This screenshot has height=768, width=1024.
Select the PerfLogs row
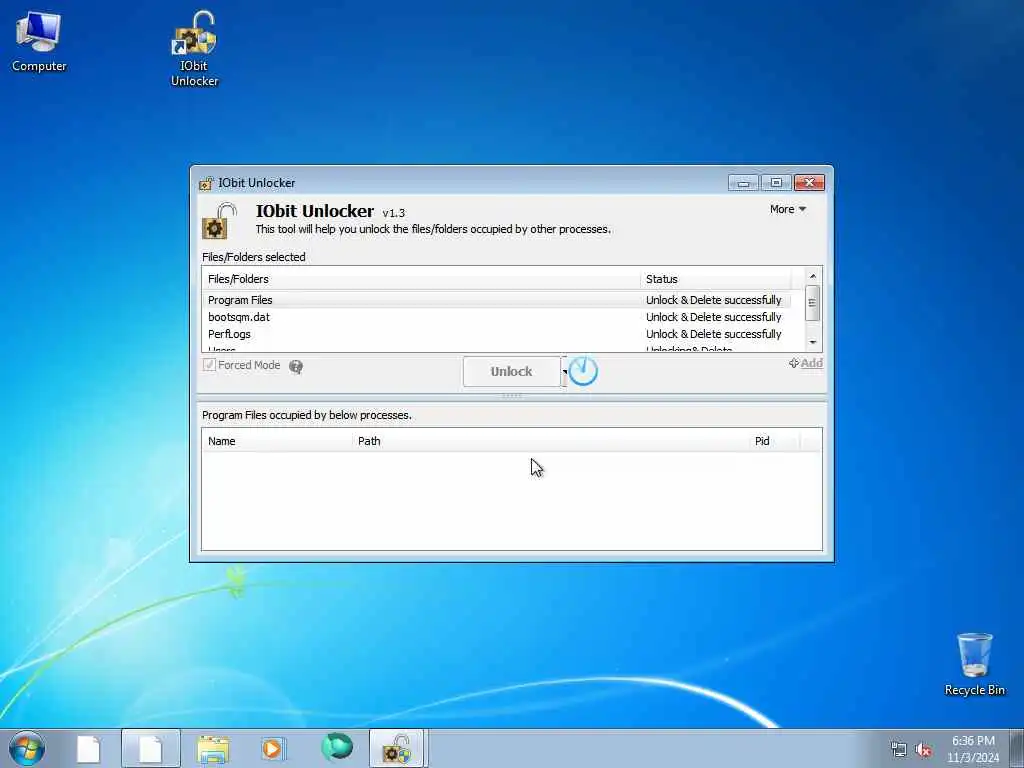click(496, 334)
